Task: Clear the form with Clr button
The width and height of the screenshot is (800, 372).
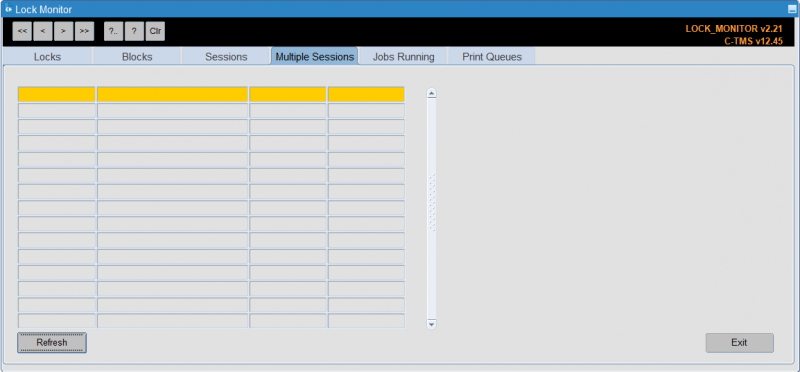Action: click(155, 31)
